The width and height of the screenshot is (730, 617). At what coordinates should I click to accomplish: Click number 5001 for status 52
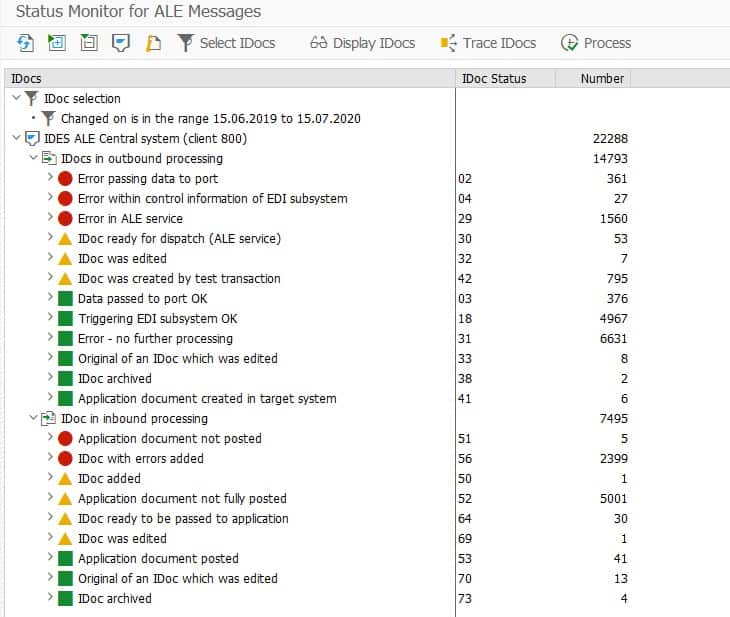pos(614,498)
